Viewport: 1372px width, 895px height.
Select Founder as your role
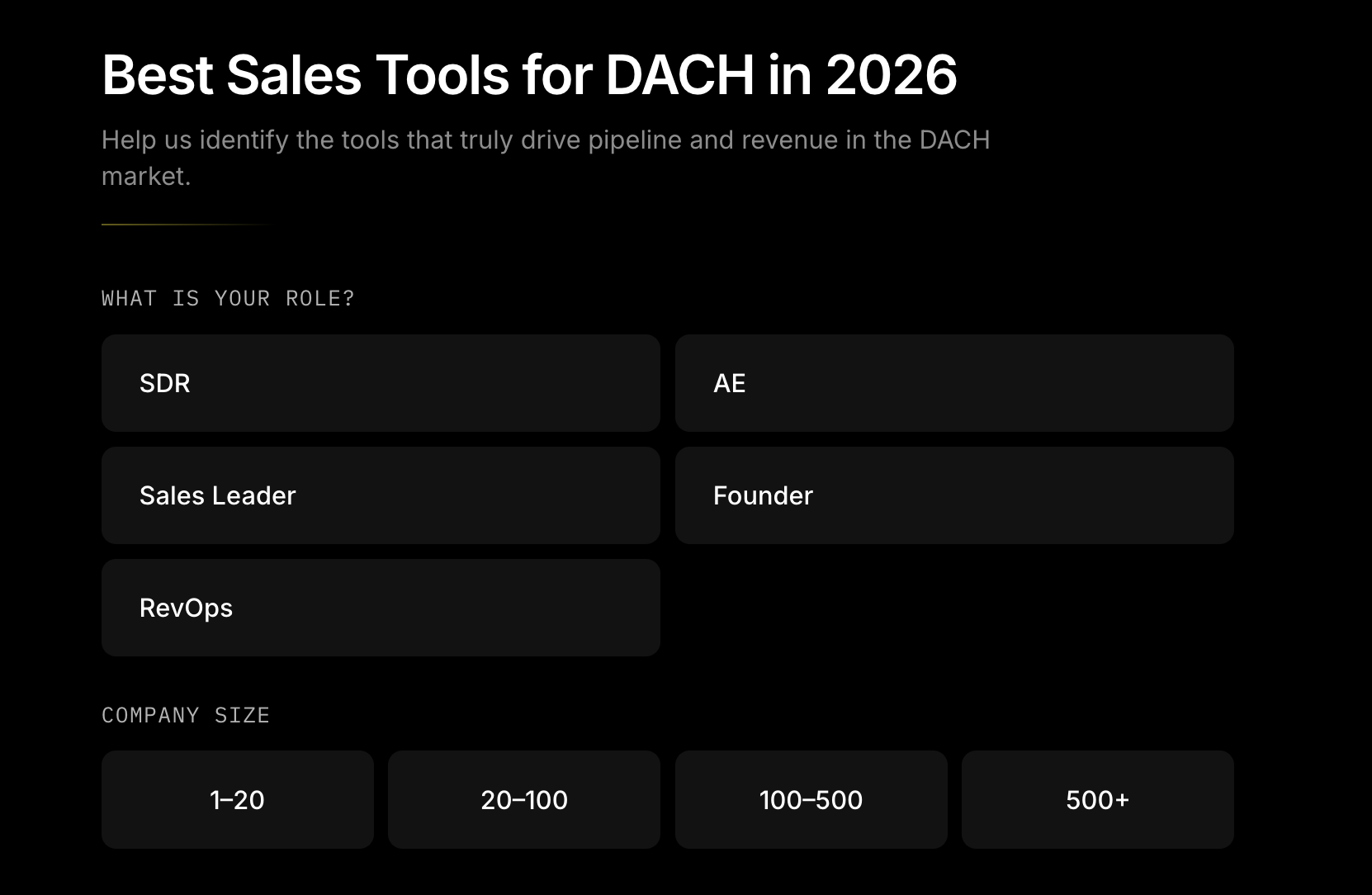954,495
